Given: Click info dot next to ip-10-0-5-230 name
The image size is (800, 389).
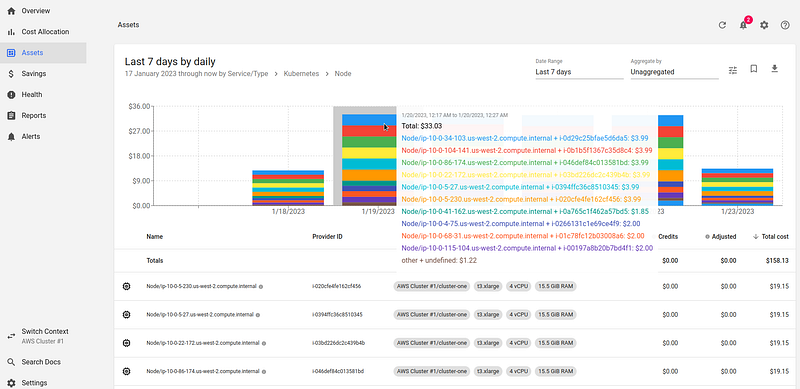Looking at the screenshot, I should [x=261, y=287].
